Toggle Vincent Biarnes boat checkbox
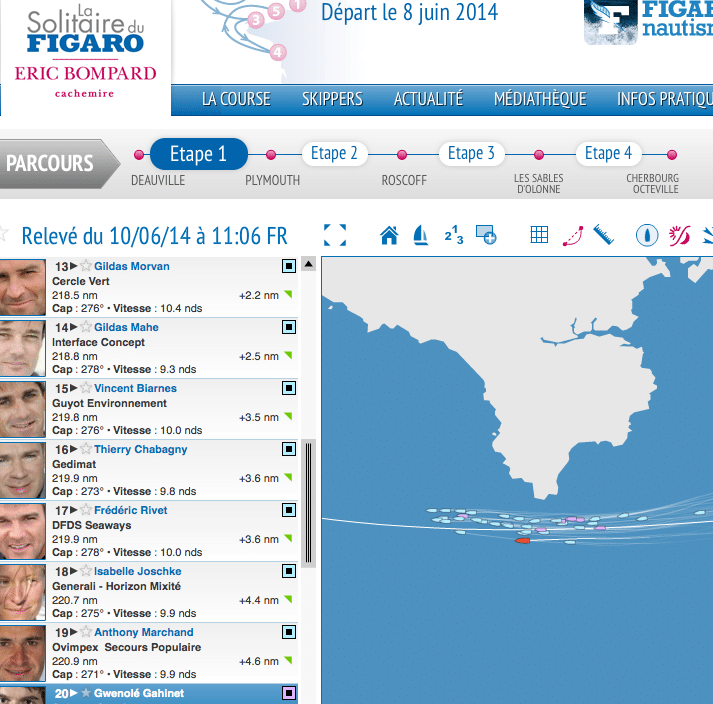Image resolution: width=713 pixels, height=704 pixels. pos(289,388)
